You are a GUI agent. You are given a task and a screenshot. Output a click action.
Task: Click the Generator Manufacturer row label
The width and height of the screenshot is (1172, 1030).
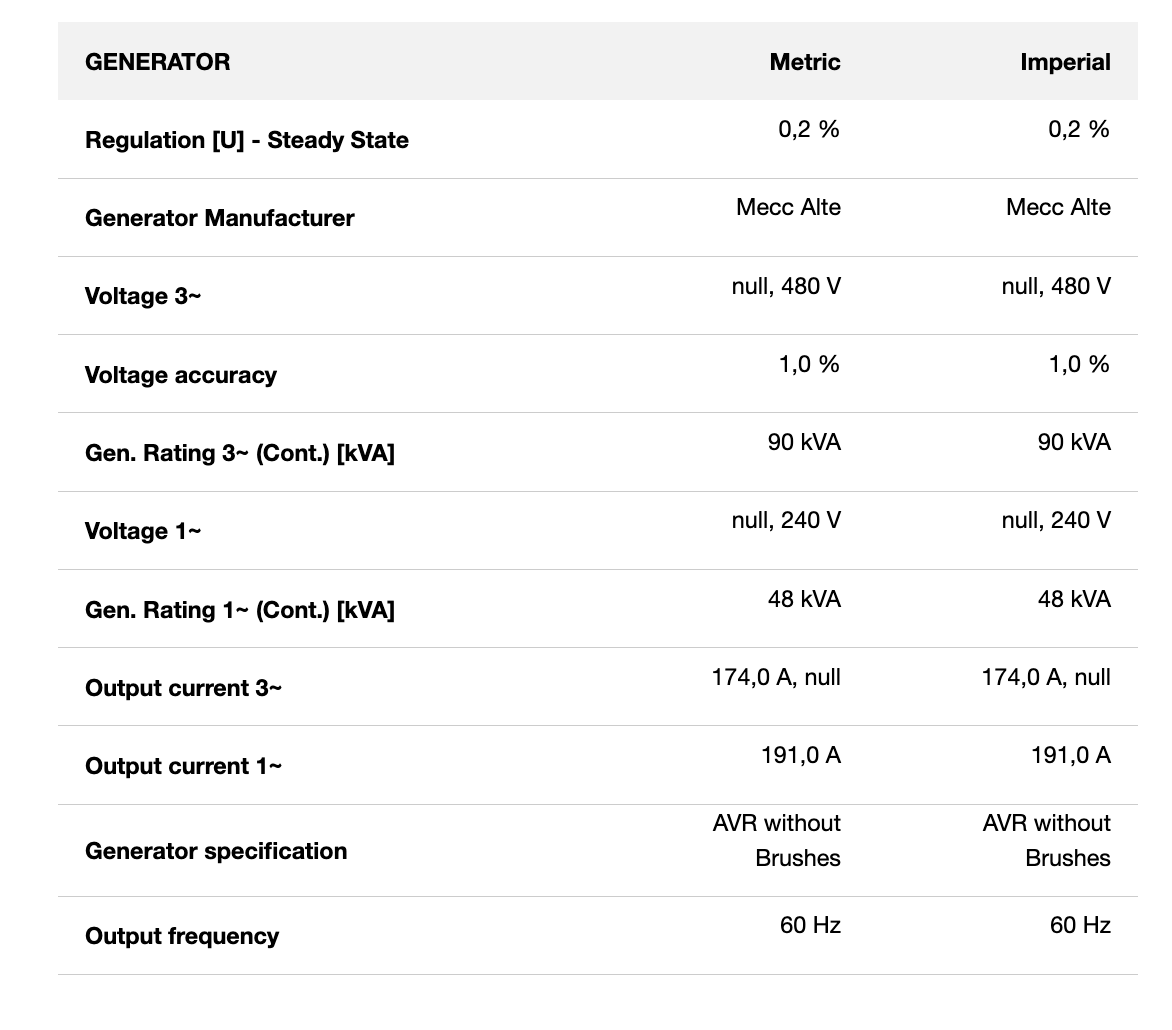click(x=219, y=218)
